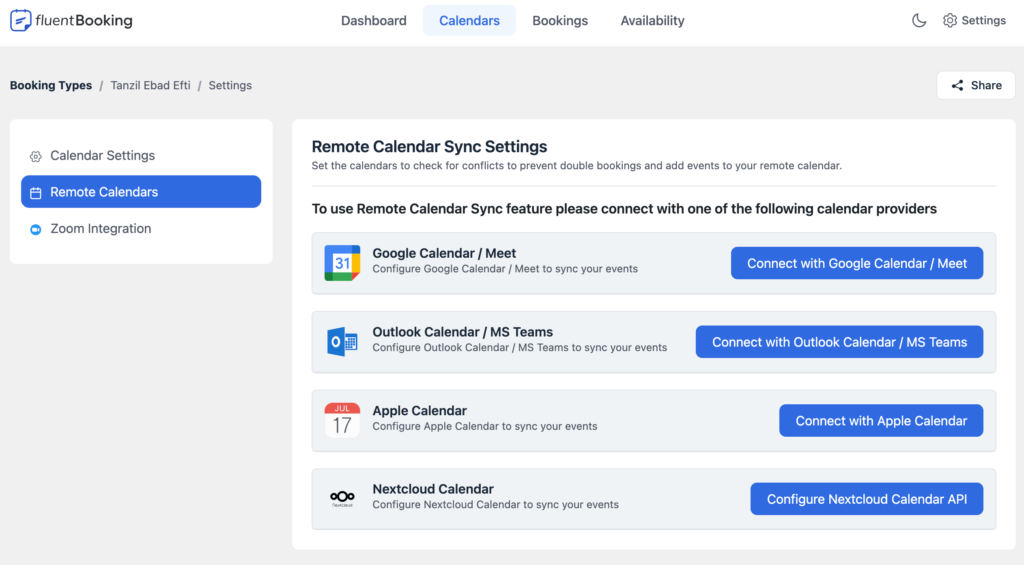Click the Outlook Calendar logo icon
Viewport: 1024px width, 565px height.
point(342,342)
